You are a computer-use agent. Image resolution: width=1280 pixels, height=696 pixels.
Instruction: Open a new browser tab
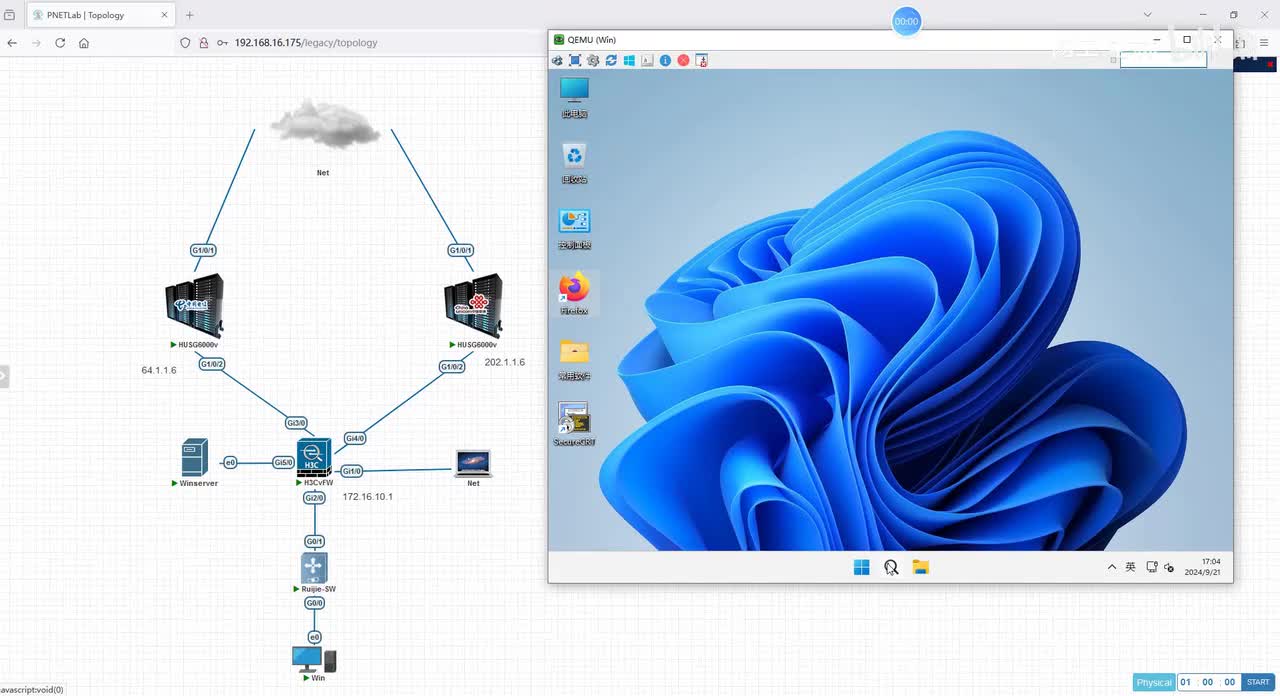point(190,15)
